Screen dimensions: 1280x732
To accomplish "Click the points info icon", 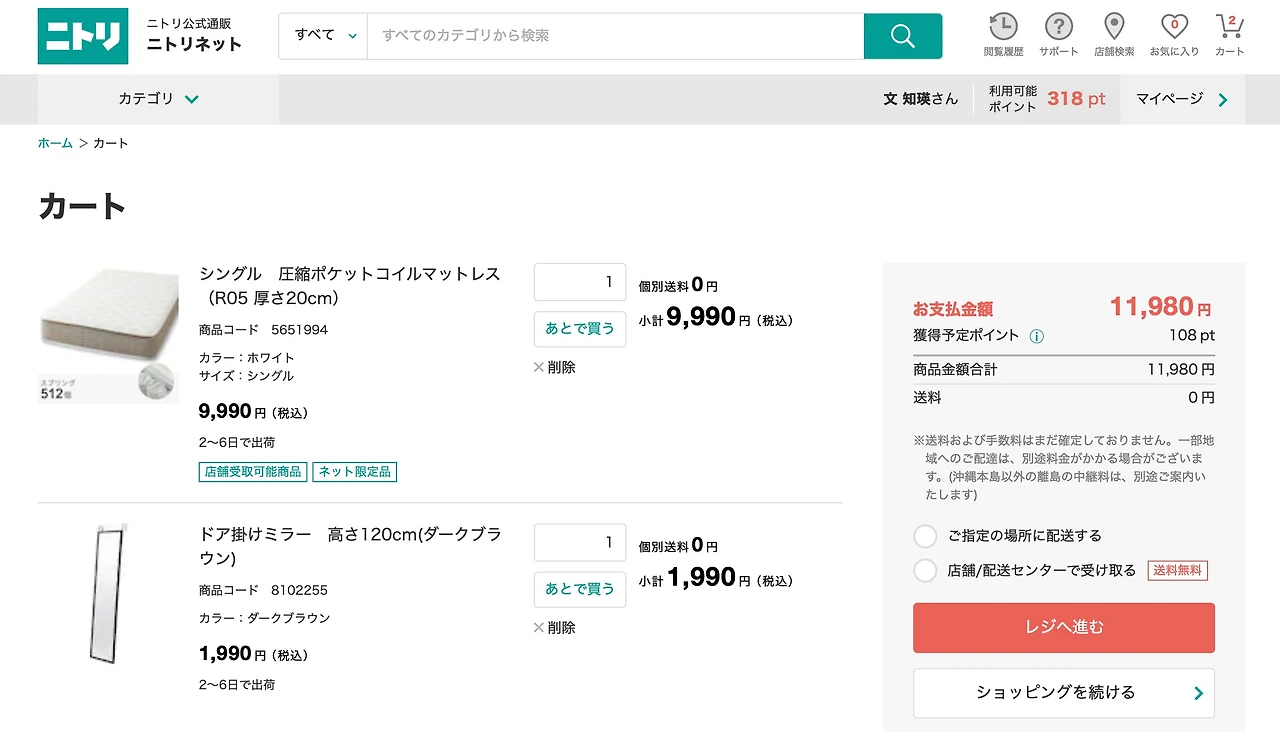I will click(x=1037, y=336).
